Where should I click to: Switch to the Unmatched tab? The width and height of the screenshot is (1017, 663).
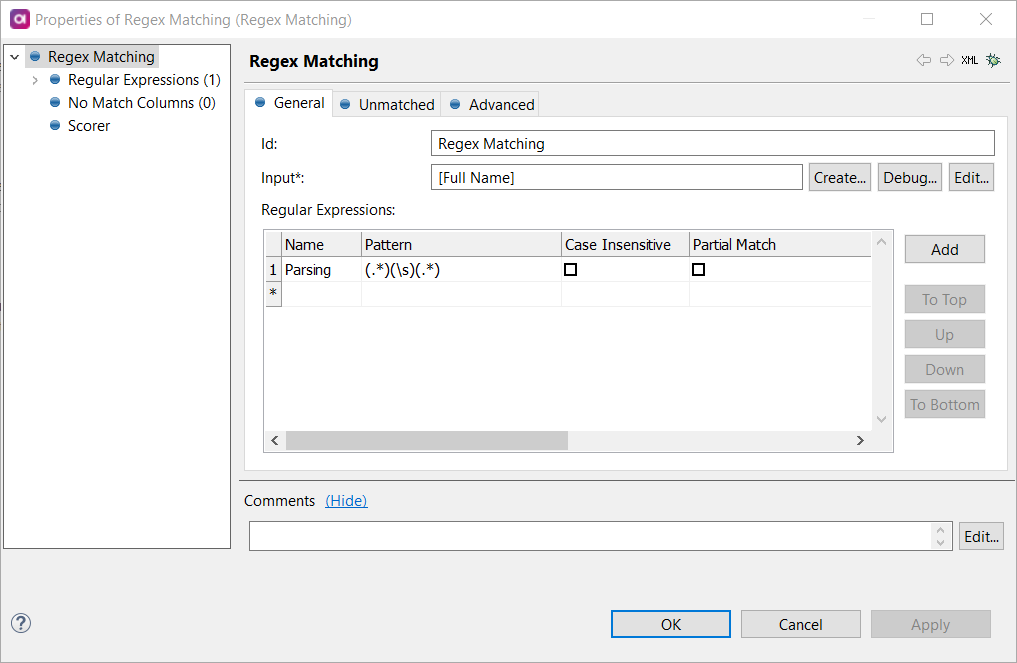click(x=396, y=103)
